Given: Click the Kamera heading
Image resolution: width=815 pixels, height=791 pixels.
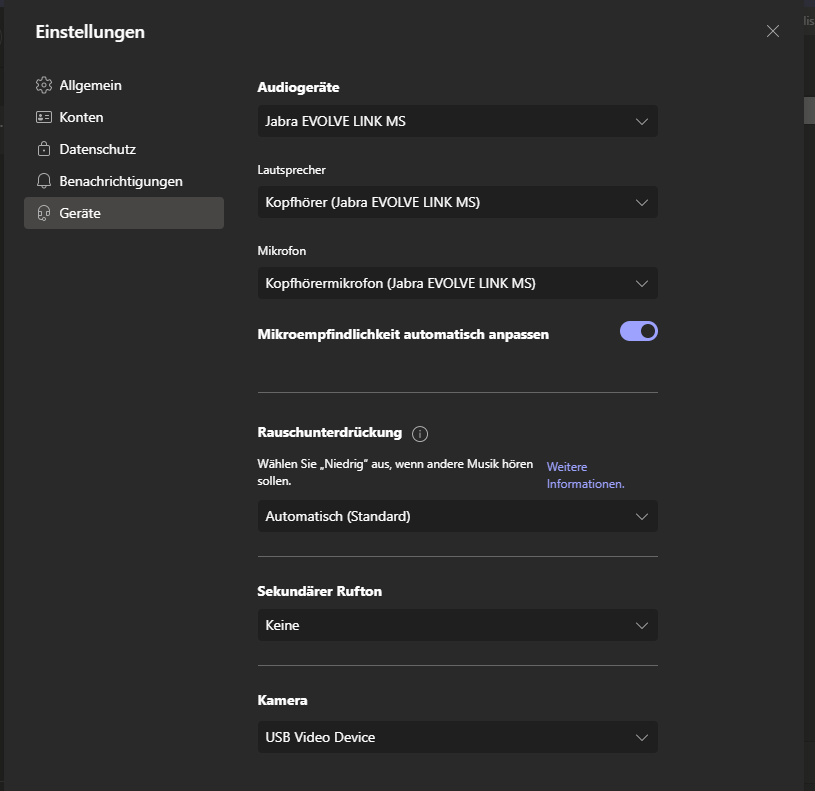Looking at the screenshot, I should (x=282, y=701).
